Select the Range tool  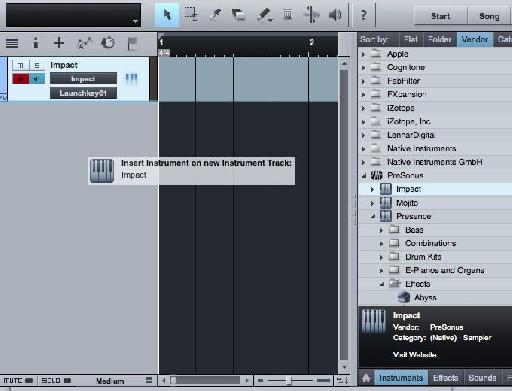tap(191, 15)
